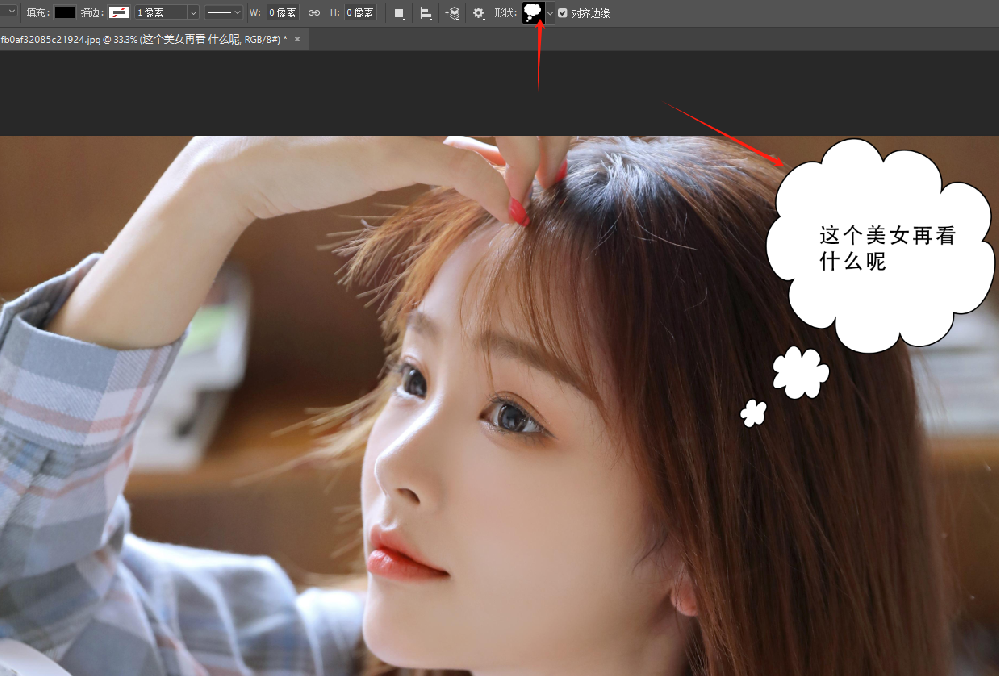Open the stroke line style dropdown
This screenshot has height=676, width=999.
tap(223, 13)
